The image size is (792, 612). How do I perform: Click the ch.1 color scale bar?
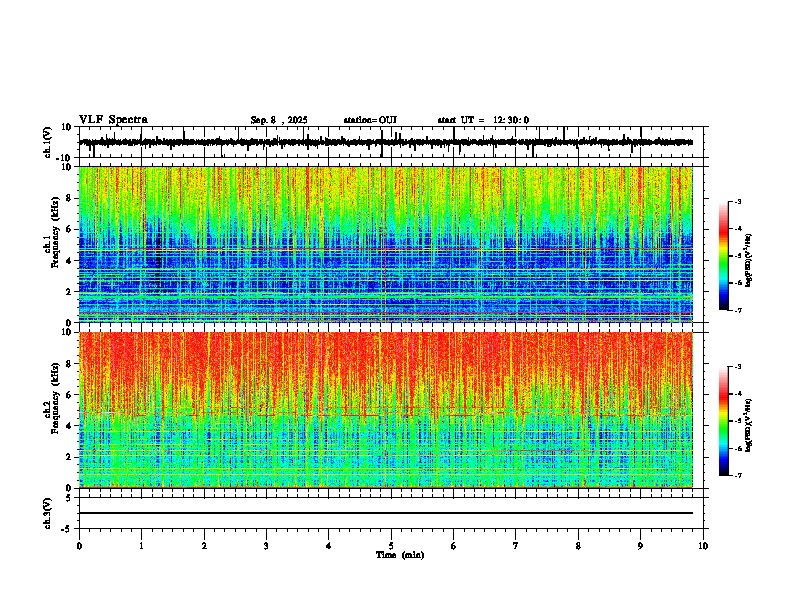pos(723,256)
